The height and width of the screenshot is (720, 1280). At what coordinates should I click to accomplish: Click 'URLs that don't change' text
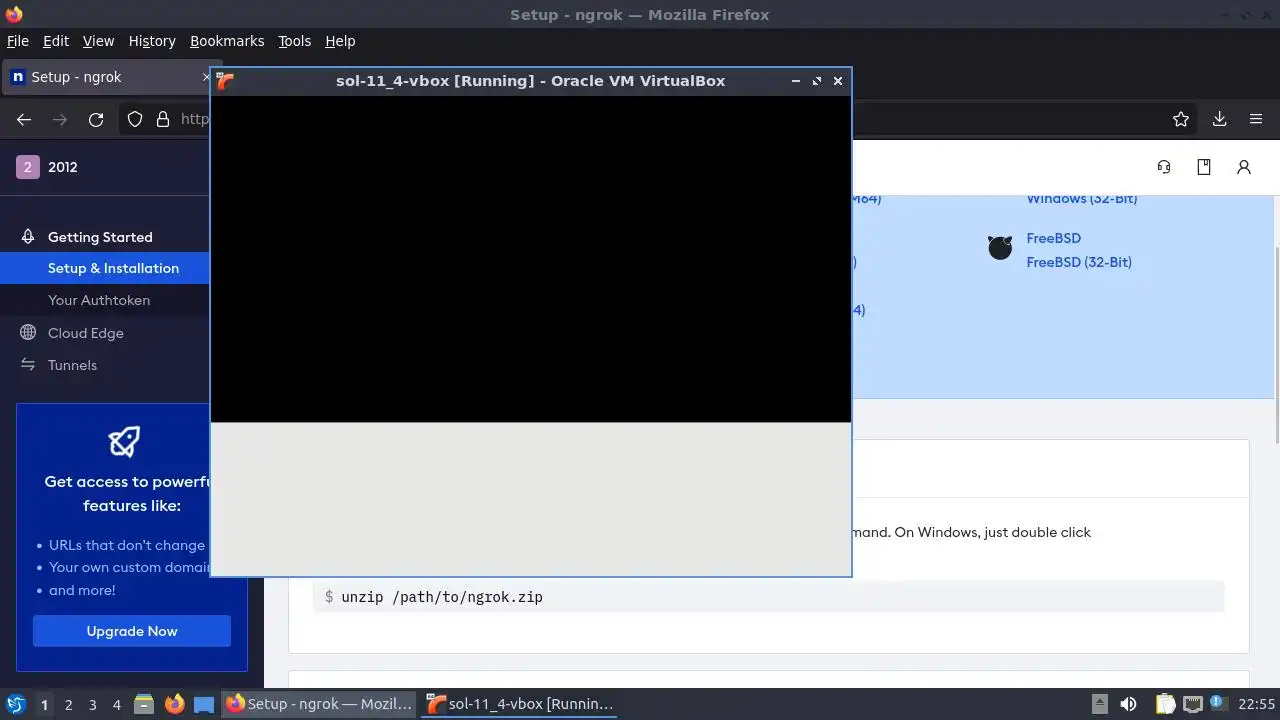point(127,545)
